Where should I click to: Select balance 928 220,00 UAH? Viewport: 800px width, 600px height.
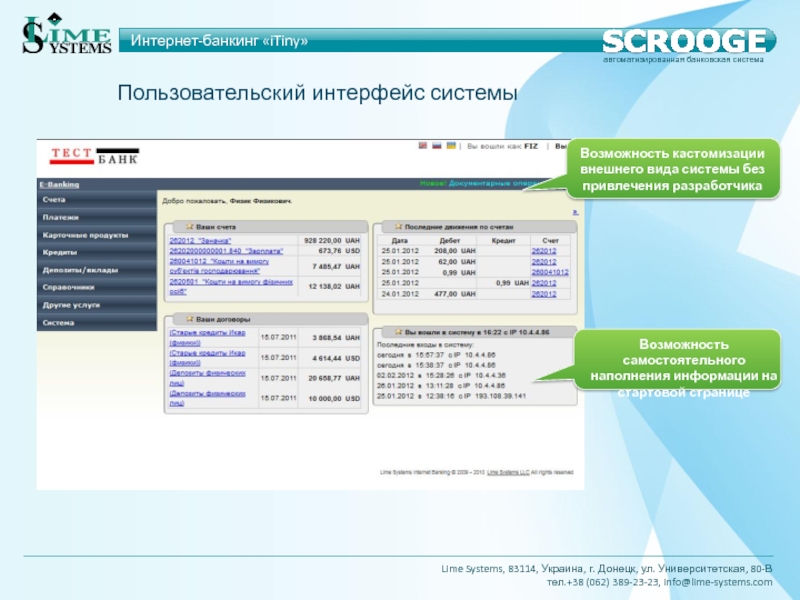tap(332, 240)
